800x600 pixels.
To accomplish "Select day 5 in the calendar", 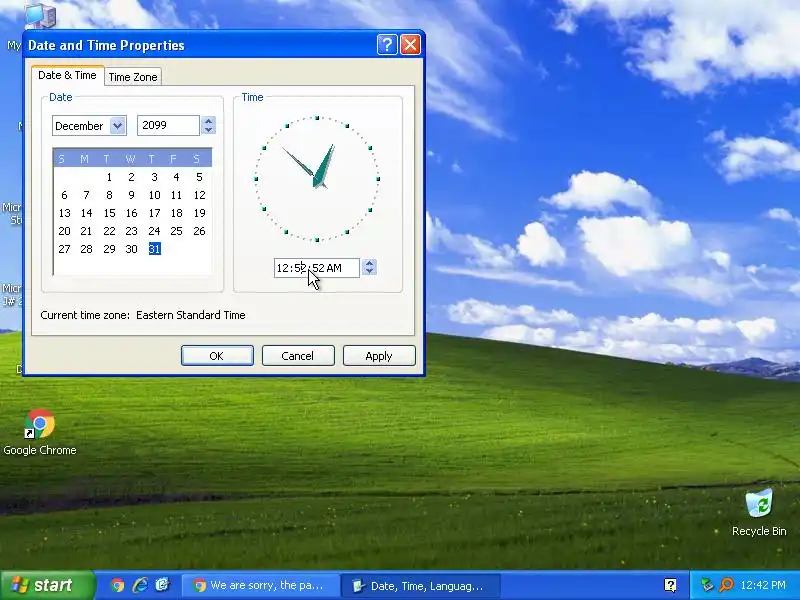I will pos(199,177).
